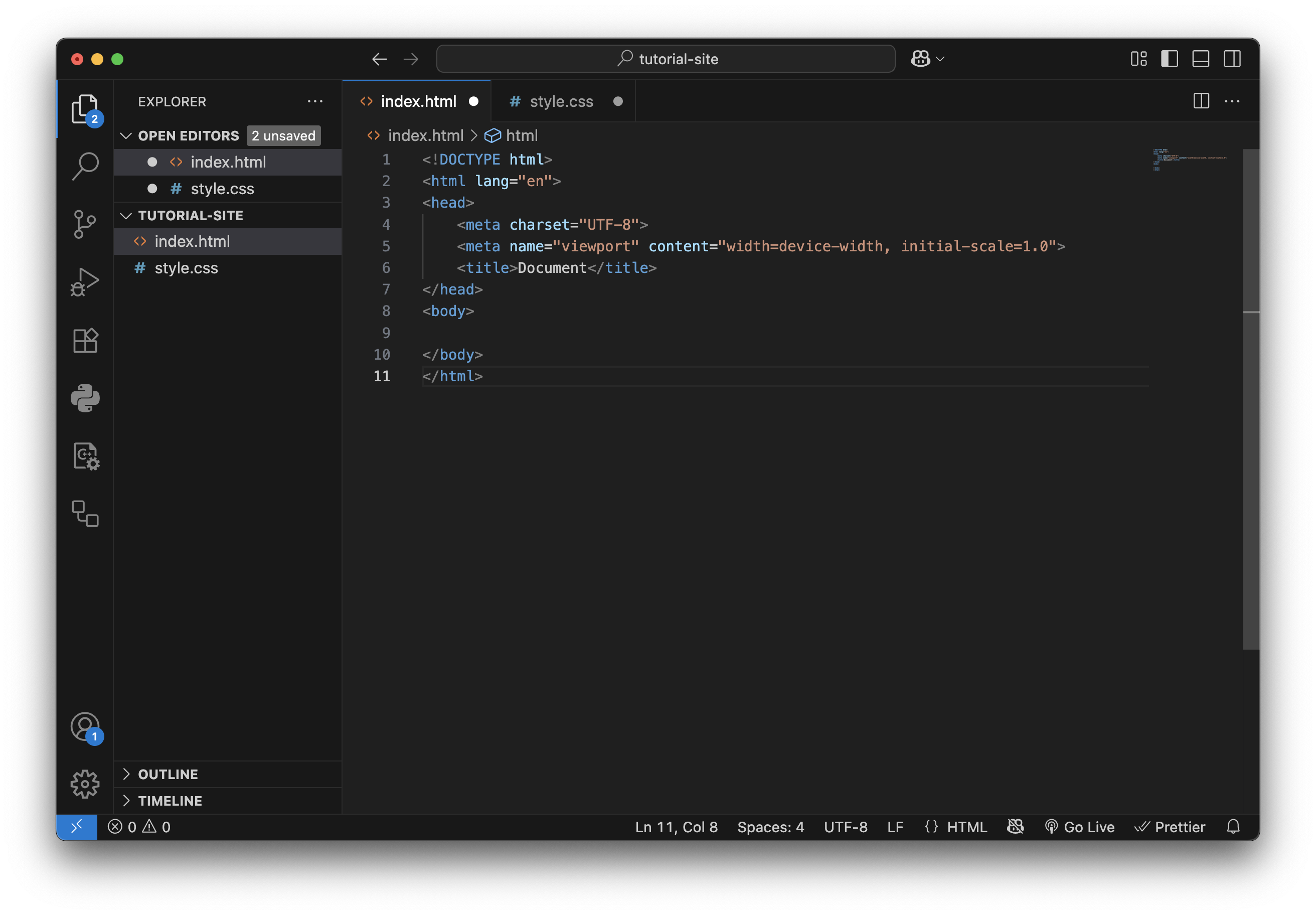The width and height of the screenshot is (1316, 915).
Task: Customize layout icon
Action: [1139, 59]
